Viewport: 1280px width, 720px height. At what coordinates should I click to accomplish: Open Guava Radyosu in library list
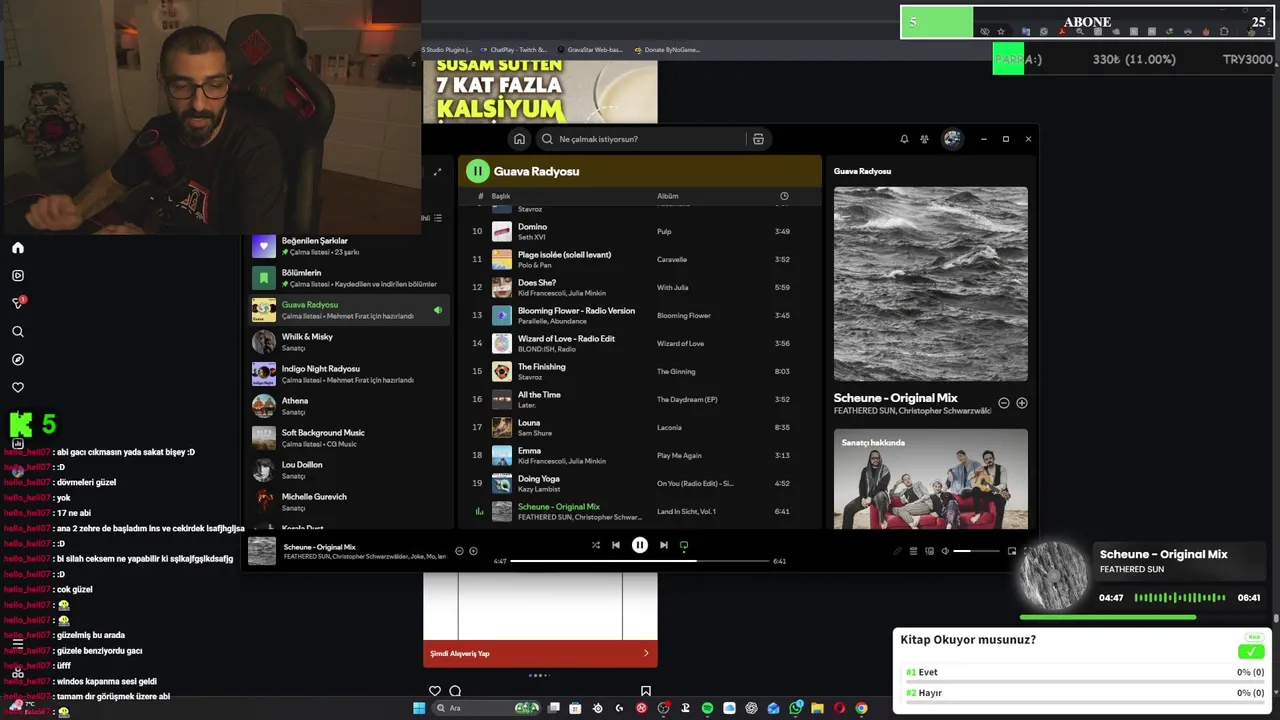348,310
